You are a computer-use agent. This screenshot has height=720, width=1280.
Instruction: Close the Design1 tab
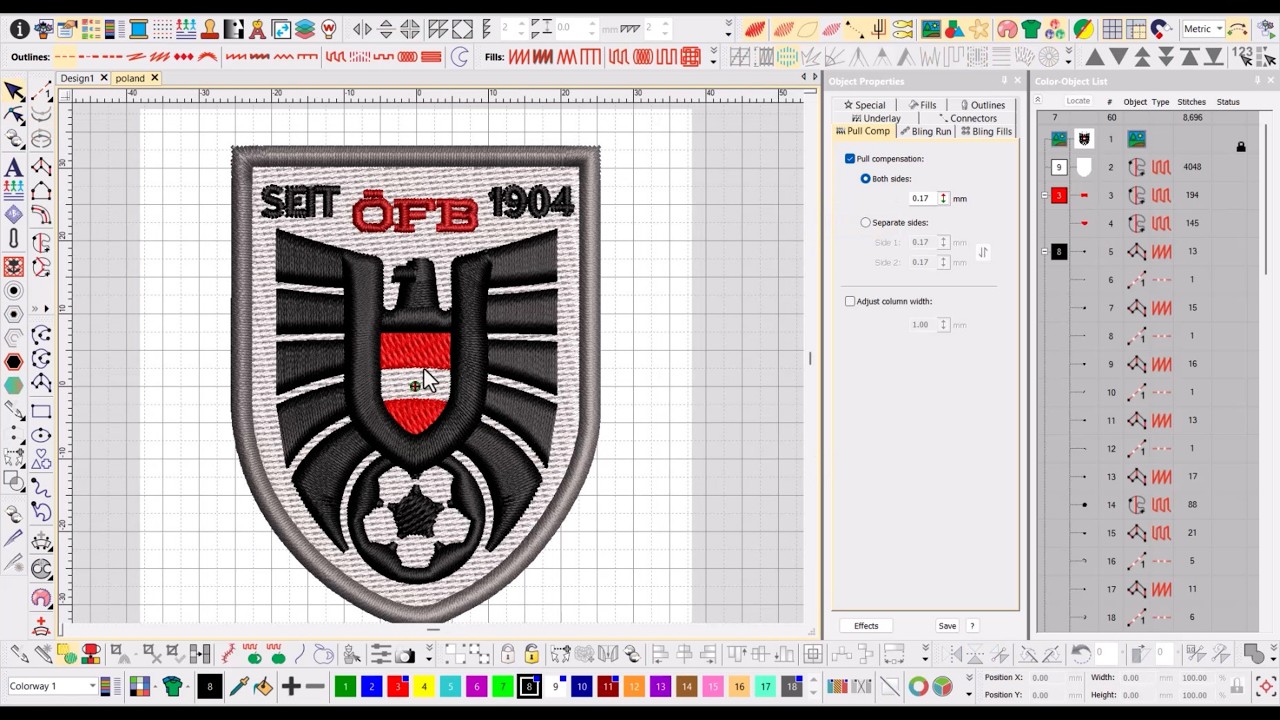coord(103,78)
